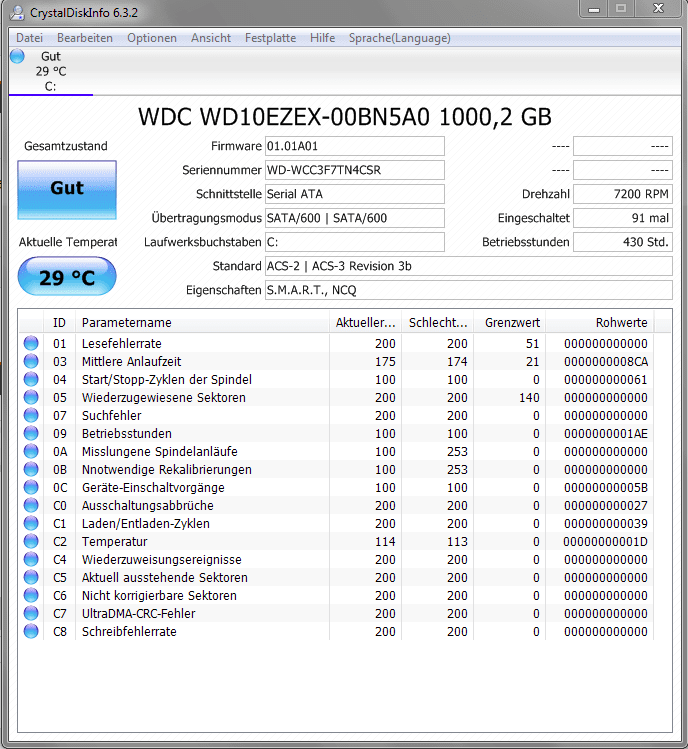This screenshot has height=749, width=688.
Task: Click the Gesamtzustand label
Action: tap(66, 146)
